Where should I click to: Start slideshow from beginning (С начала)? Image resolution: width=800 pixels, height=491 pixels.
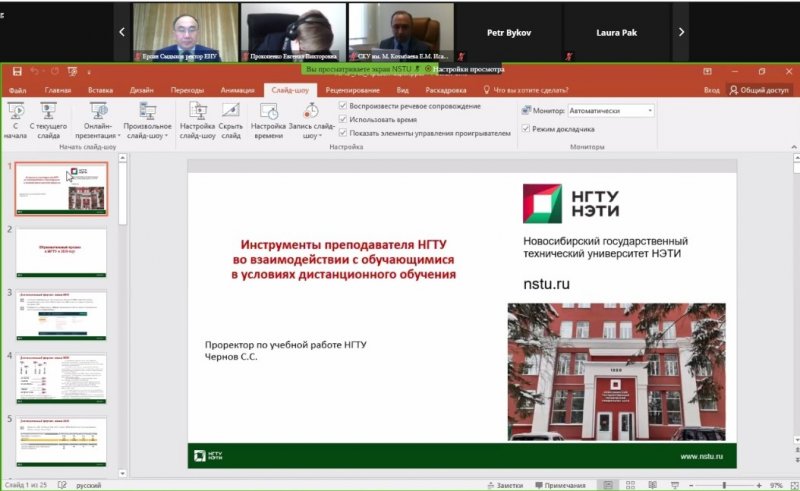coord(16,120)
